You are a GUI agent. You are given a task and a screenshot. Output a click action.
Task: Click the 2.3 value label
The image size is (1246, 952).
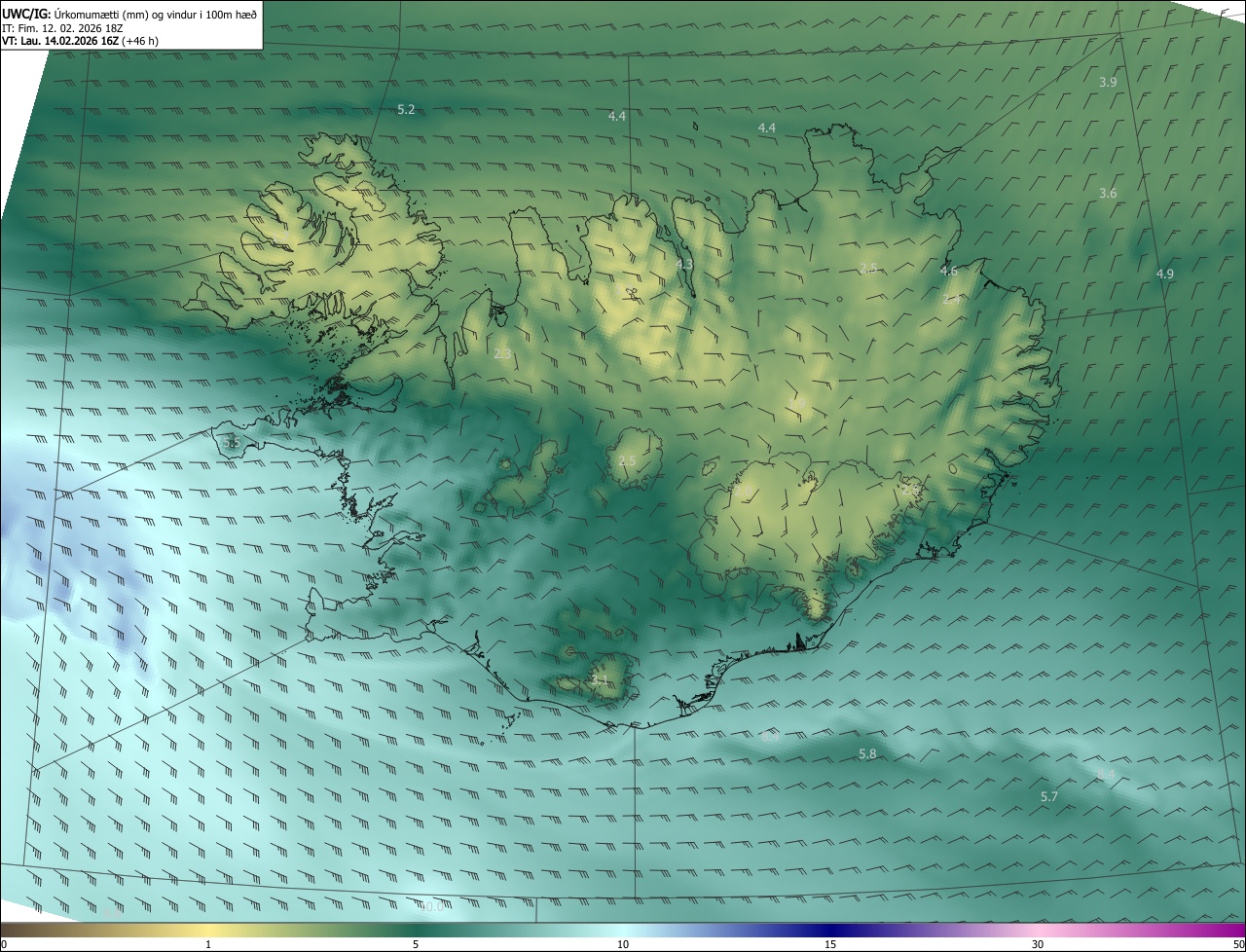[502, 354]
